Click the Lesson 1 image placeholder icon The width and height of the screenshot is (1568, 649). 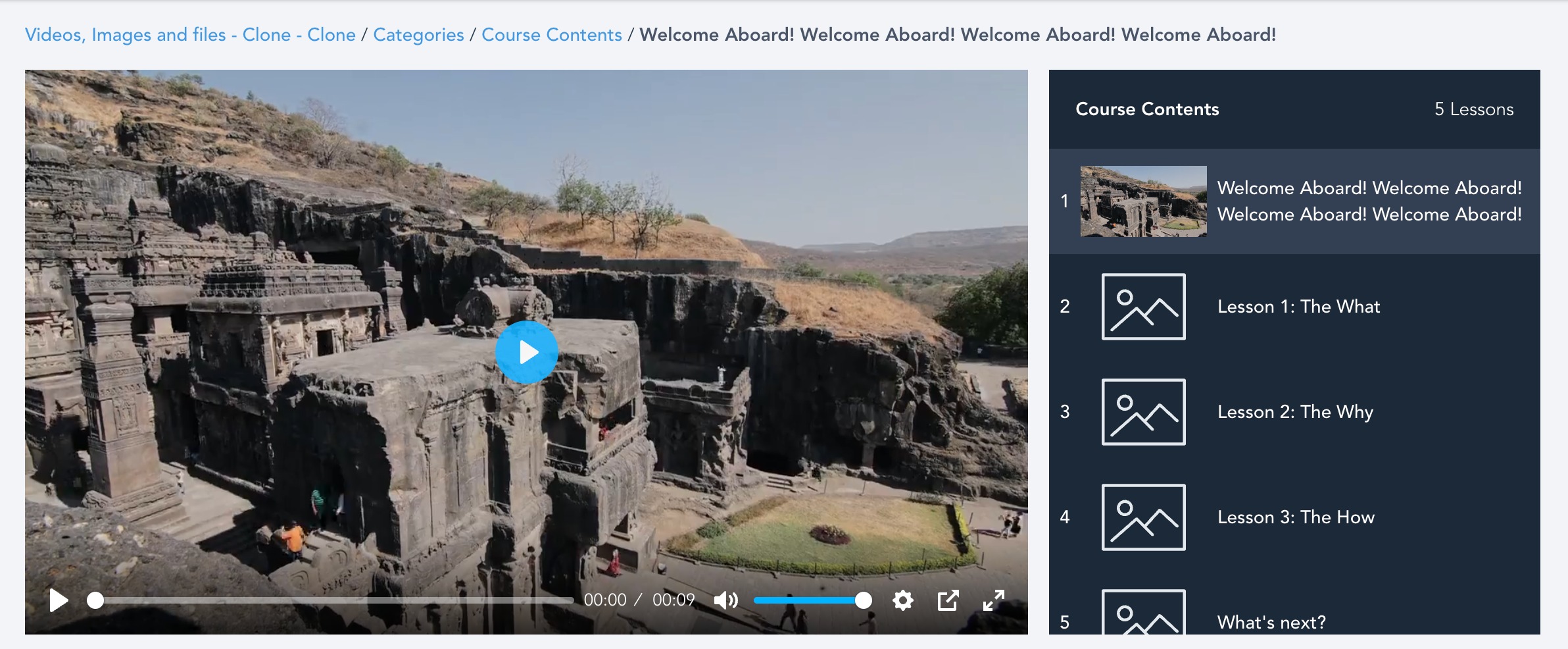click(x=1144, y=307)
